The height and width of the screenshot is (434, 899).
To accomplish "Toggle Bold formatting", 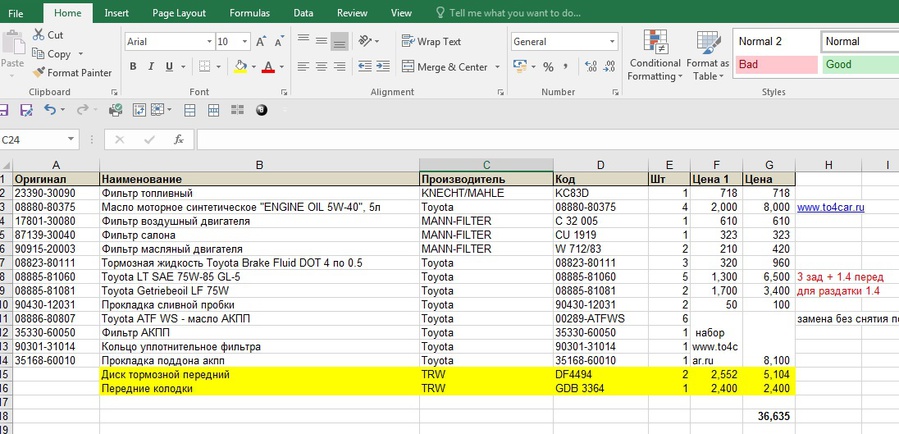I will click(x=133, y=67).
